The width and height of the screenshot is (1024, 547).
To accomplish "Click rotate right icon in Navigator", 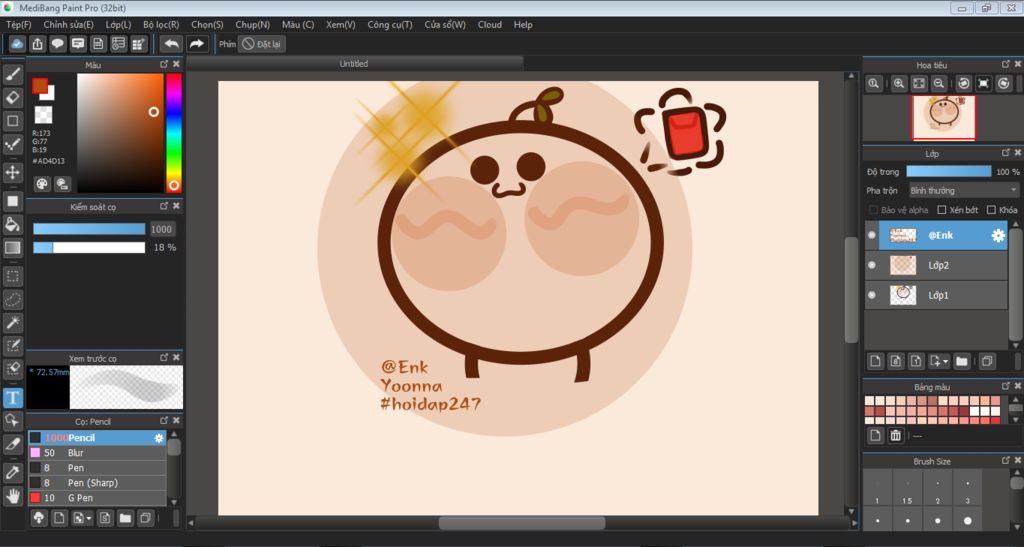I will coord(1004,84).
